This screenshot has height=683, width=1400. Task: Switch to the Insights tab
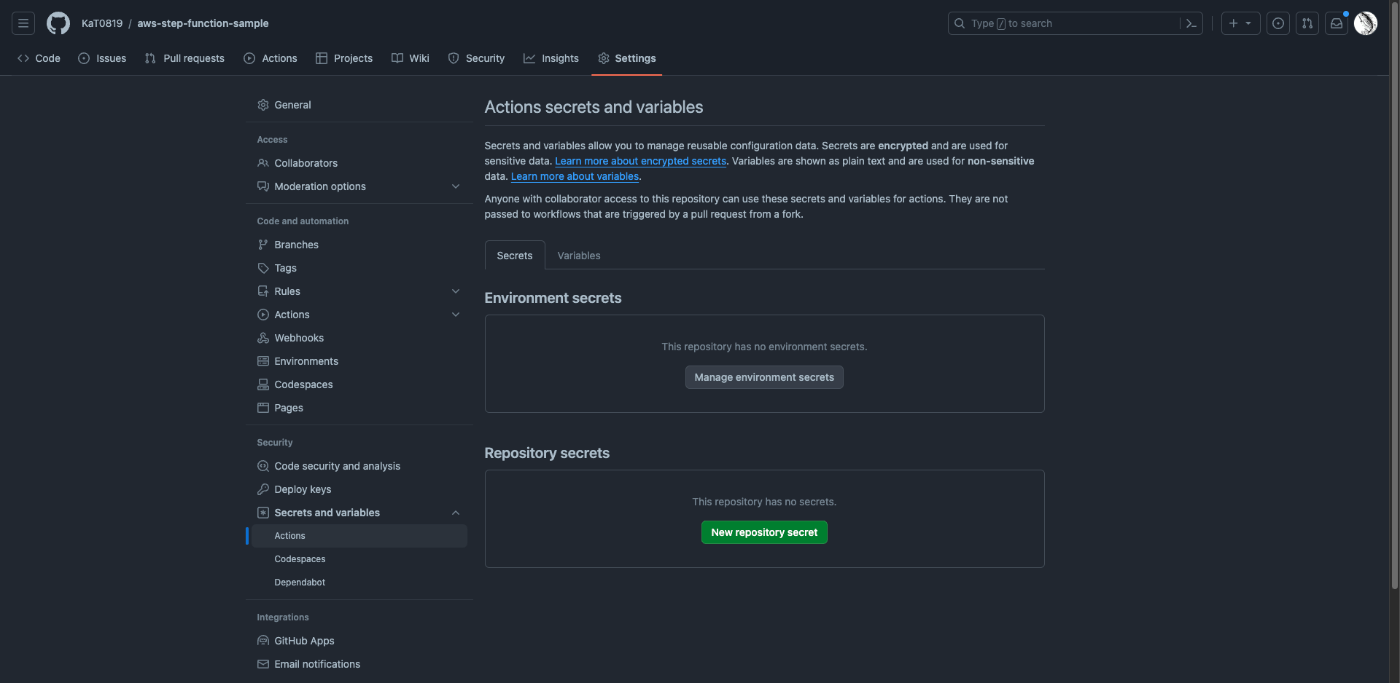click(551, 58)
